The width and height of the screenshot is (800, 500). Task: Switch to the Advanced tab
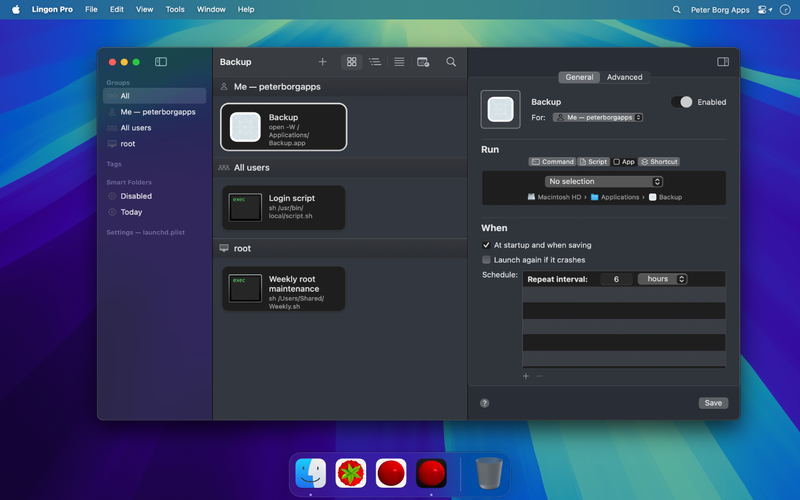click(x=624, y=77)
